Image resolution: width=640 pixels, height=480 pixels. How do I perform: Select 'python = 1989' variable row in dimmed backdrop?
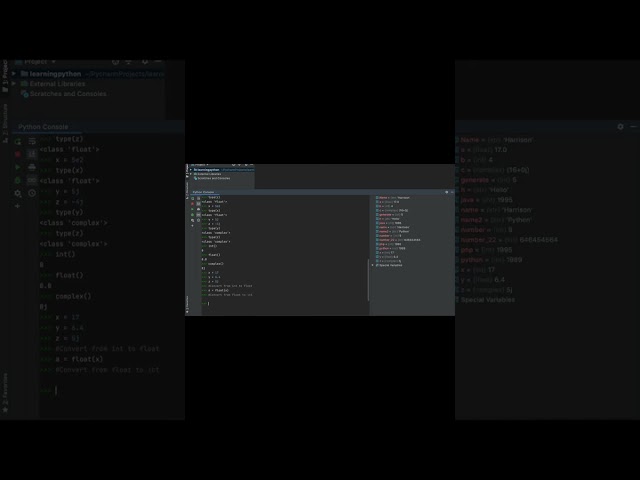click(x=489, y=260)
